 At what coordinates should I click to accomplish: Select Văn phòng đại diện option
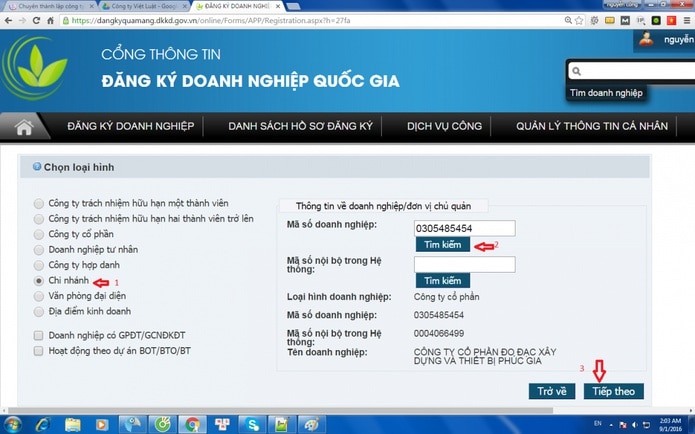pyautogui.click(x=39, y=296)
